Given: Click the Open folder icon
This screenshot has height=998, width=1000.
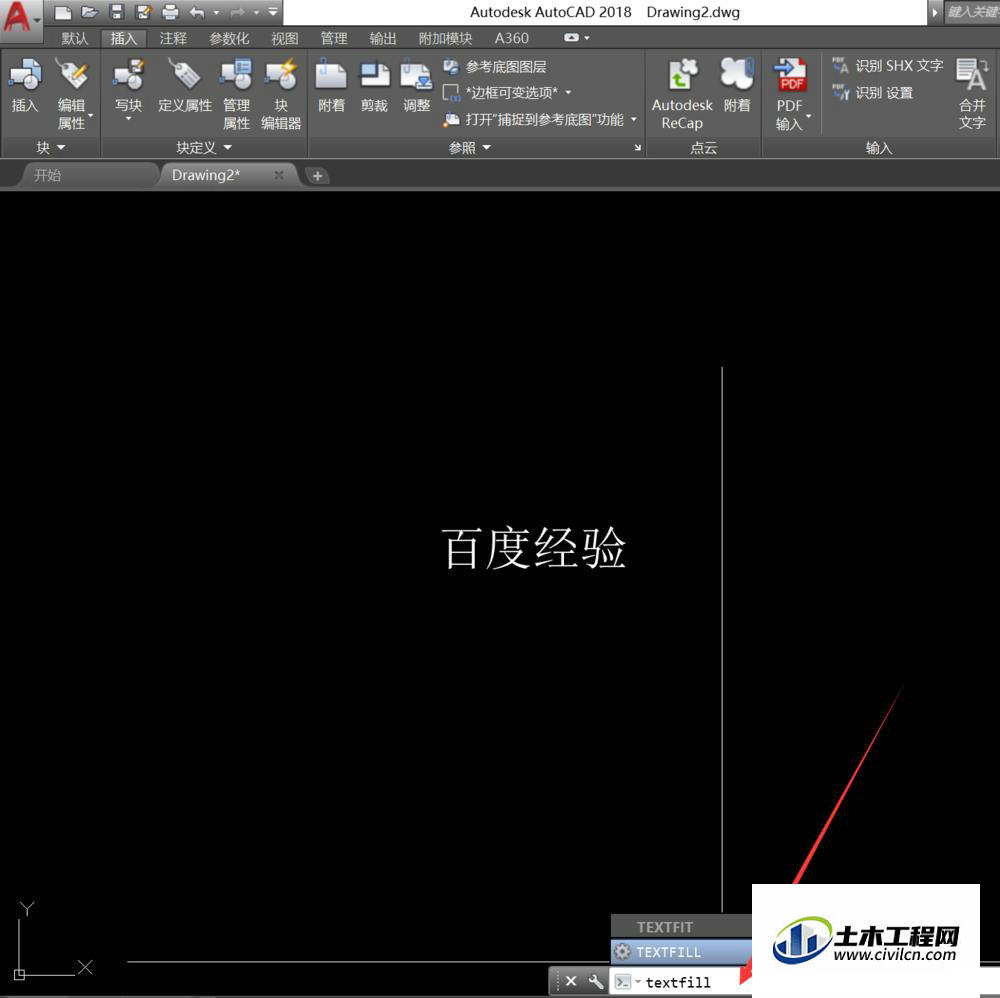Looking at the screenshot, I should click(x=89, y=12).
